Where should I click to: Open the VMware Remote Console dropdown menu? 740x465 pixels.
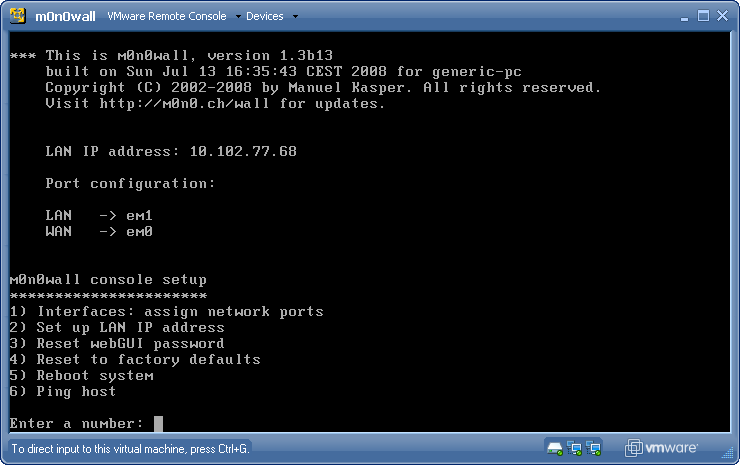[174, 16]
